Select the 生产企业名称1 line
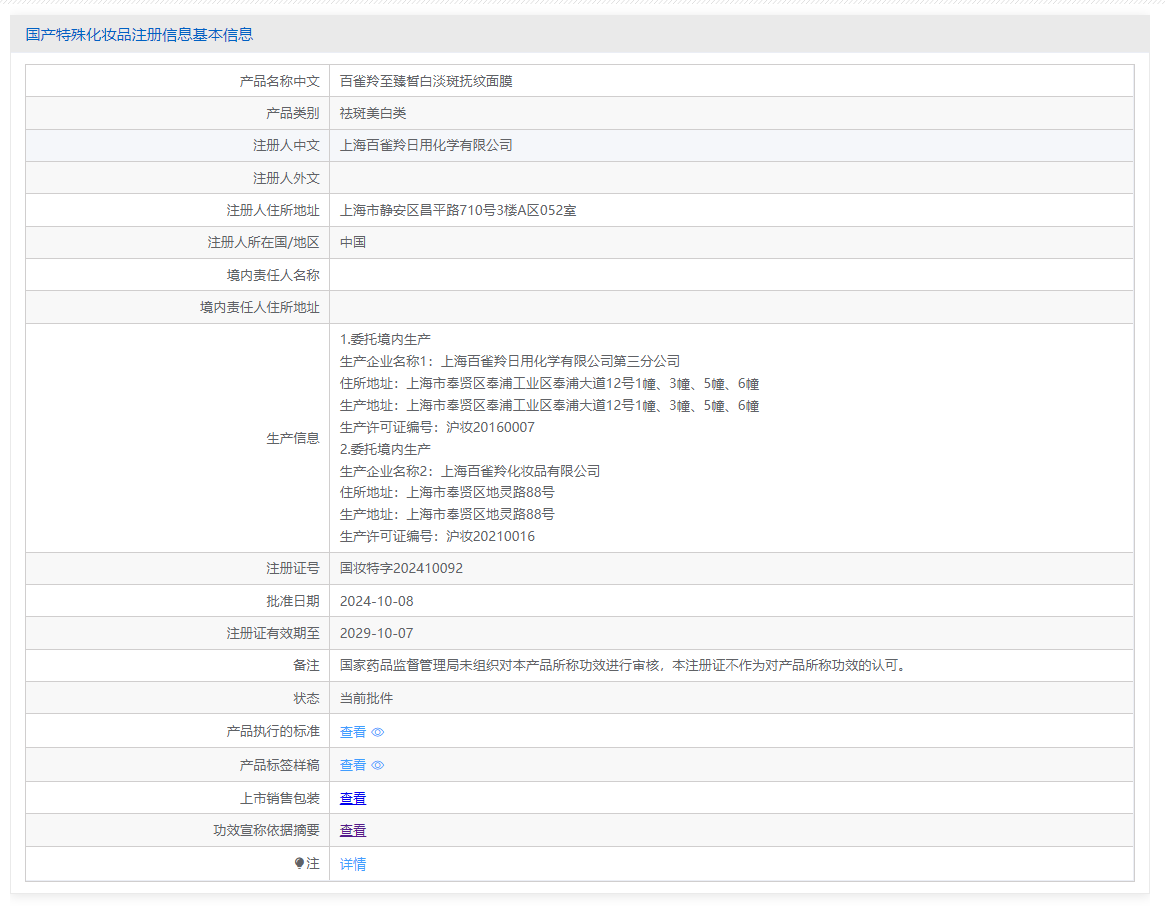Screen dimensions: 1165x906 [x=510, y=361]
